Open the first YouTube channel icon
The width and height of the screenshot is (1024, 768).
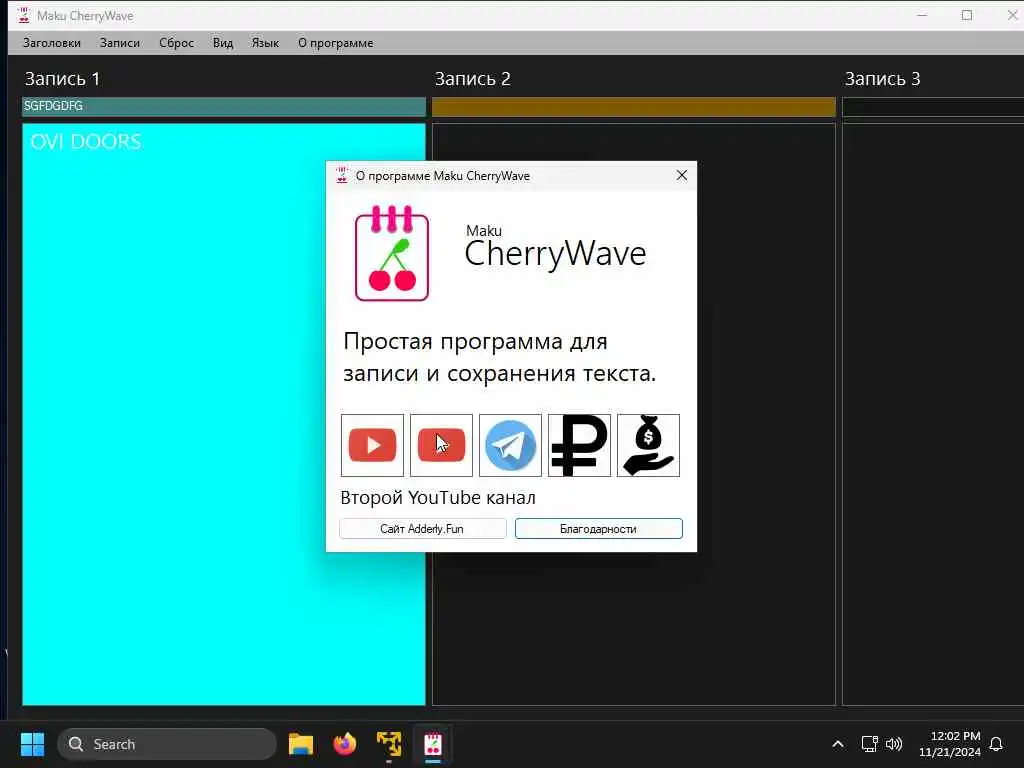[372, 445]
